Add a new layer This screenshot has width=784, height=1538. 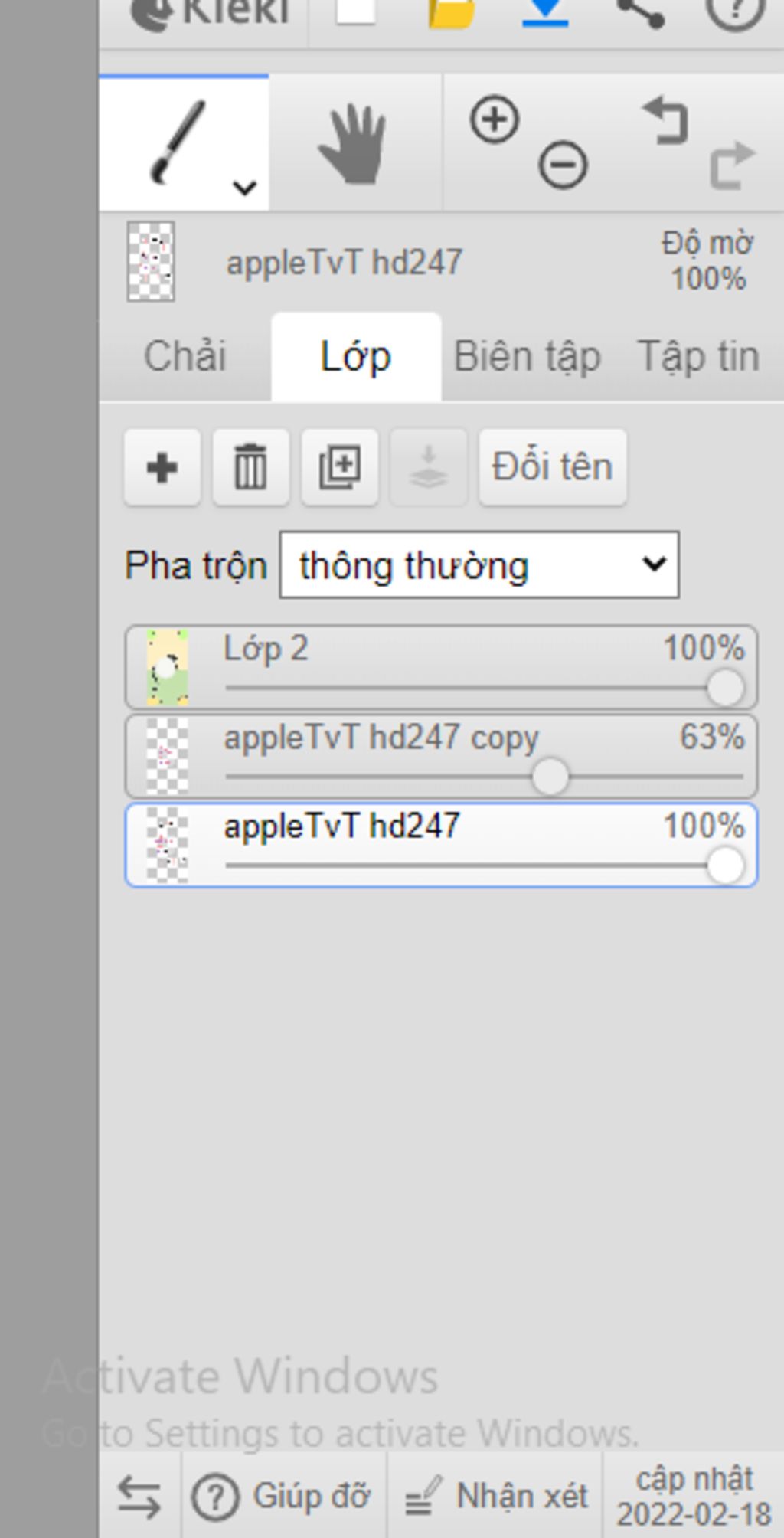[162, 467]
